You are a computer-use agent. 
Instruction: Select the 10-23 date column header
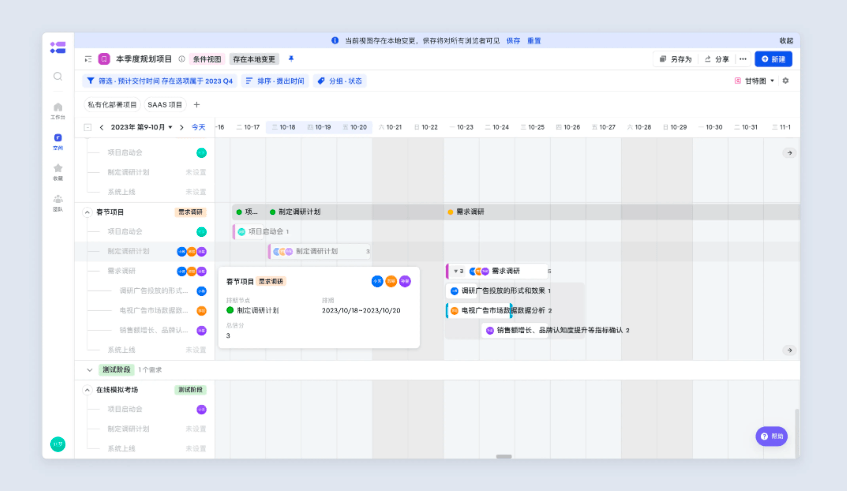point(461,127)
